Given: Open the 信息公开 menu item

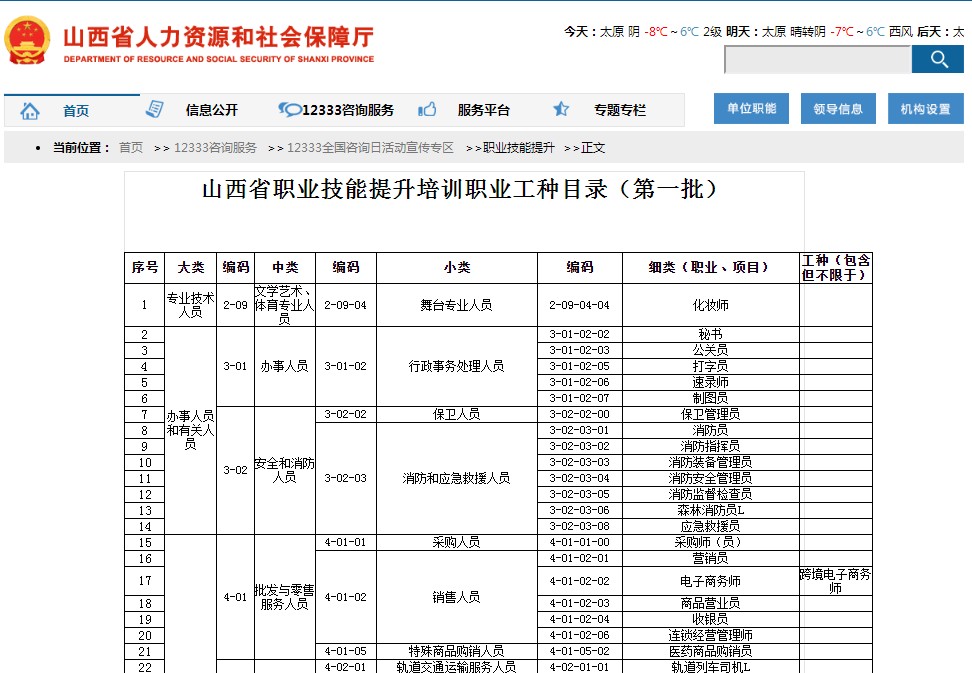Looking at the screenshot, I should tap(212, 110).
